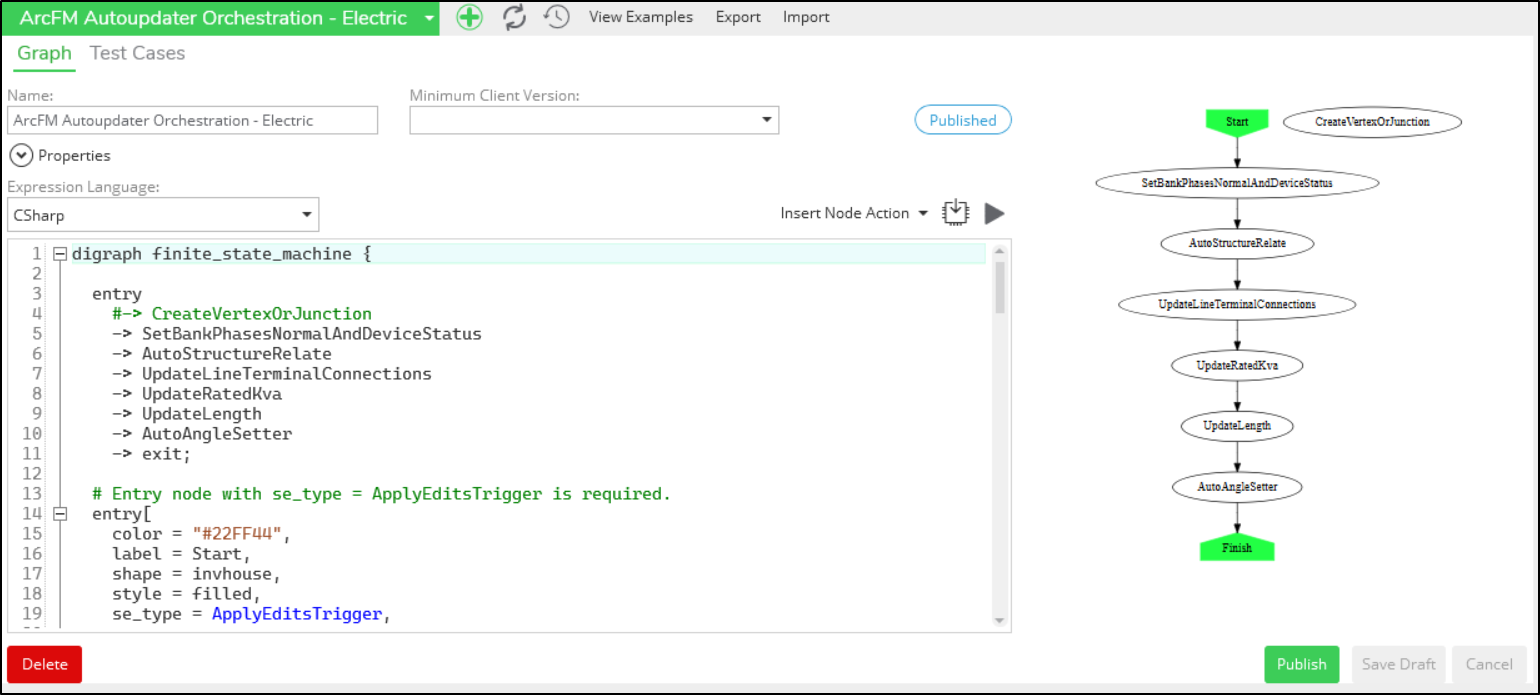Viewport: 1540px width, 695px height.
Task: Click the comment about ApplyEditsTrigger entry node
Action: pyautogui.click(x=381, y=494)
